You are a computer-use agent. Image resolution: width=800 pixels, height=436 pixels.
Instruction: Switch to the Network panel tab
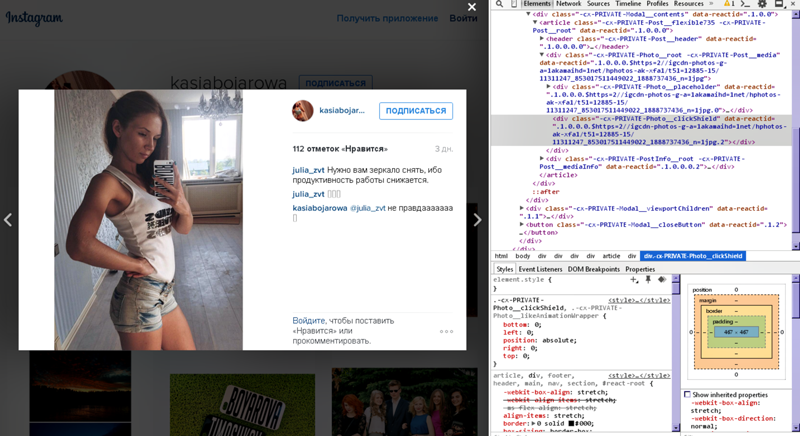tap(568, 4)
